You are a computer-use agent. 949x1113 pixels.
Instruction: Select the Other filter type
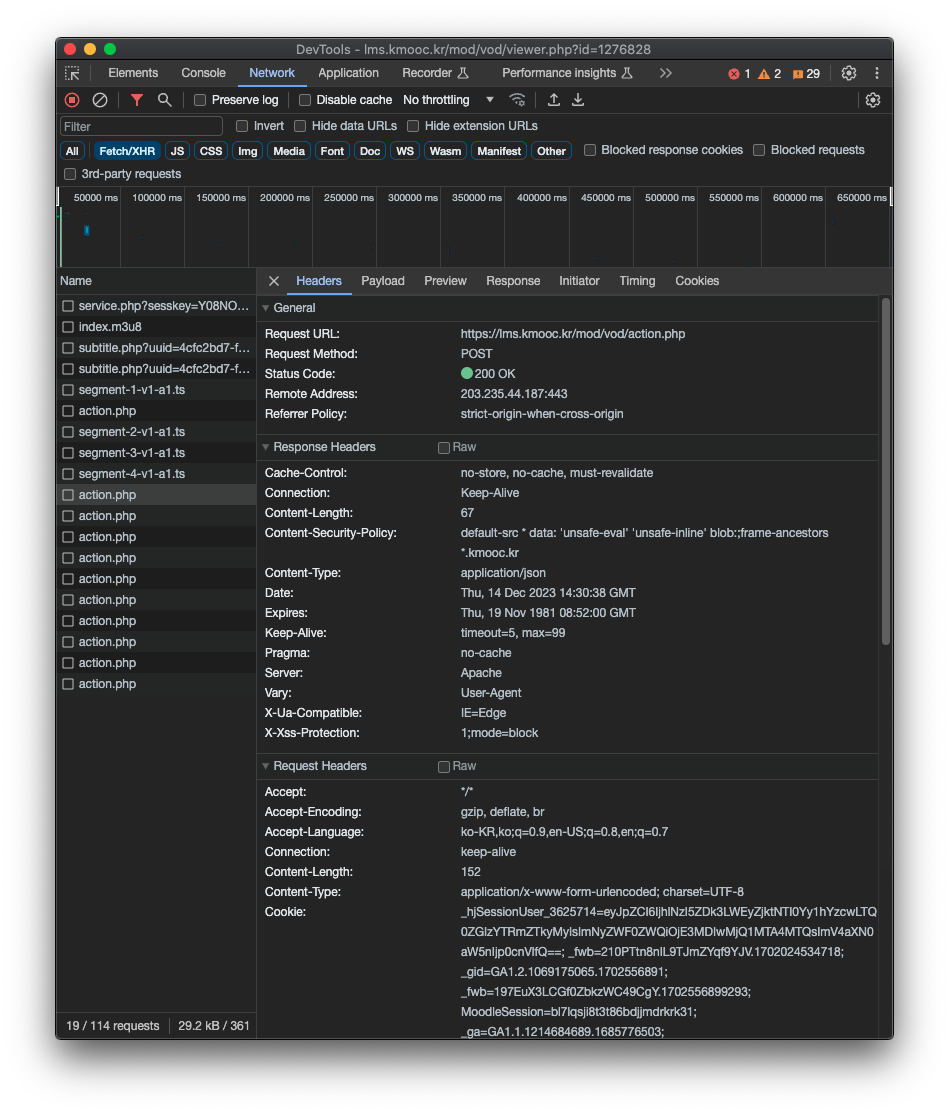[x=552, y=151]
